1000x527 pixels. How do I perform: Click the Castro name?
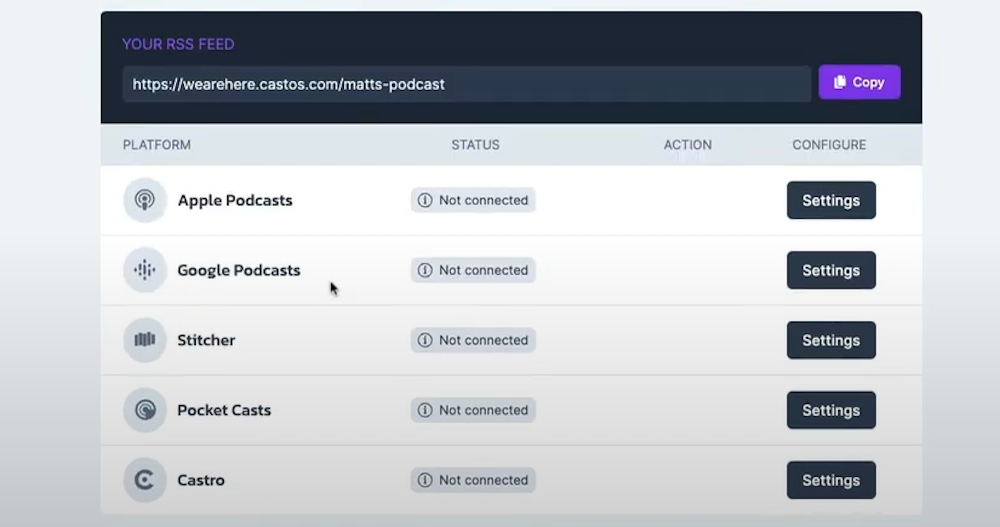click(x=201, y=480)
